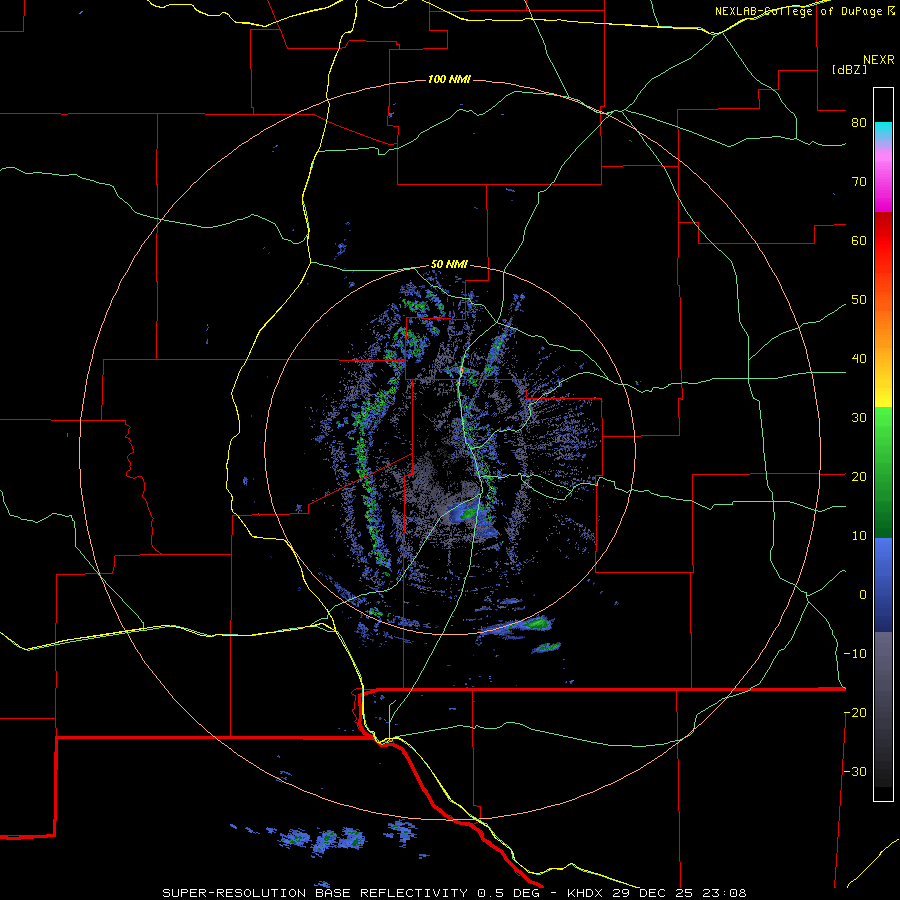Click the 10 value on the dBZ scale
Screen dimensions: 900x900
pos(859,536)
